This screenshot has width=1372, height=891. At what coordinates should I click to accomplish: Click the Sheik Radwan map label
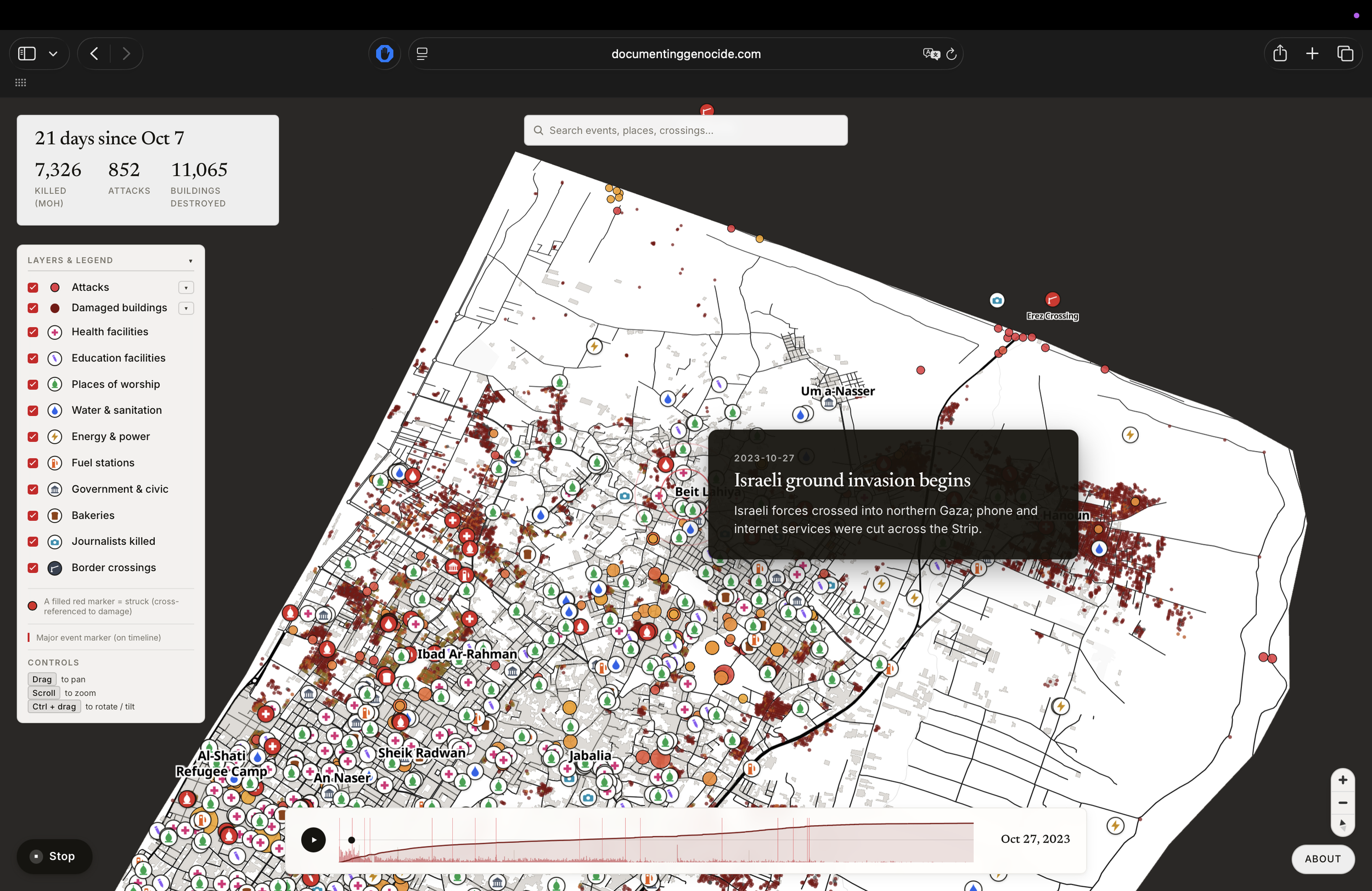point(421,753)
